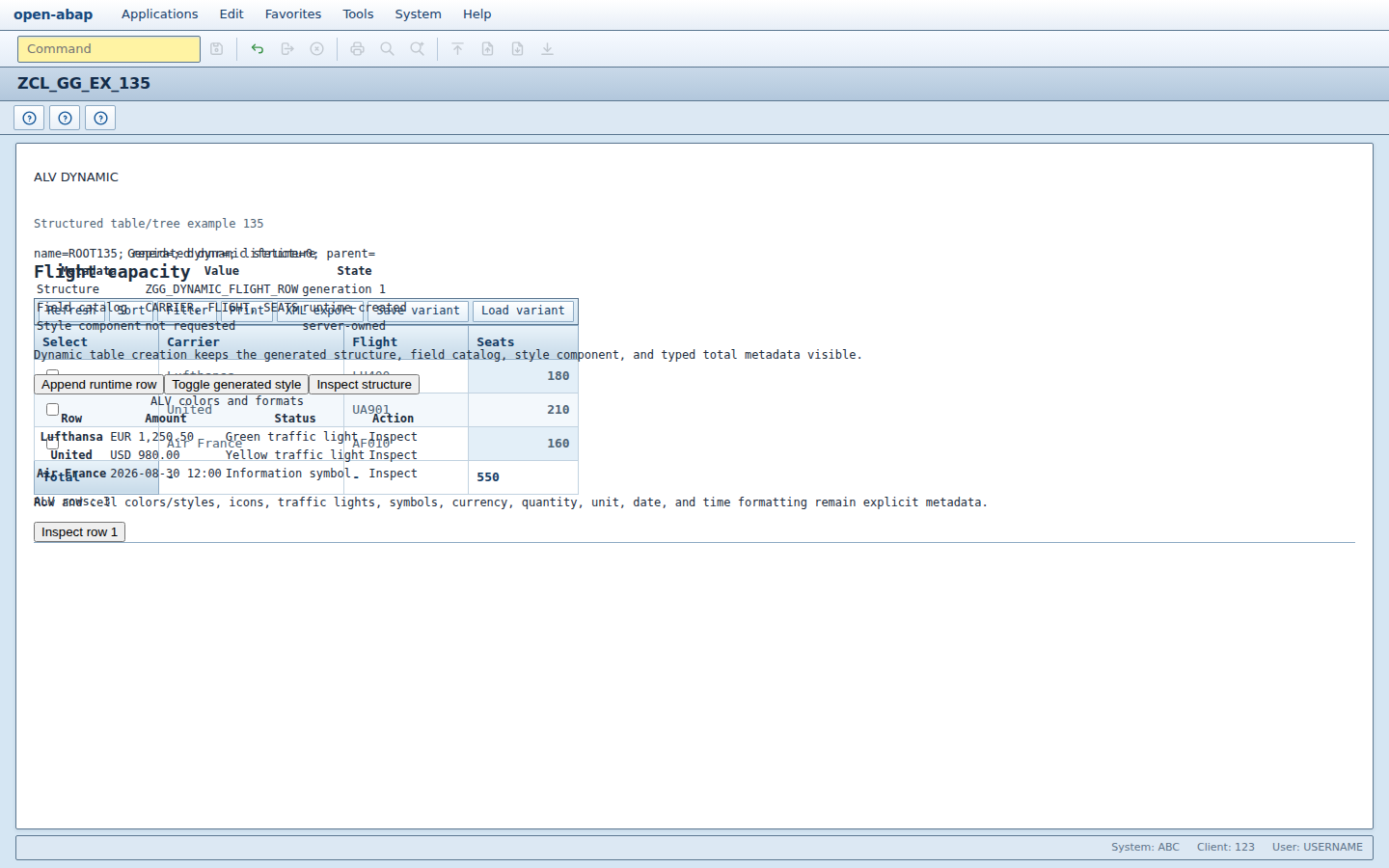Screen dimensions: 1389x868
Task: Click the exit icon next to back arrow
Action: click(x=287, y=49)
